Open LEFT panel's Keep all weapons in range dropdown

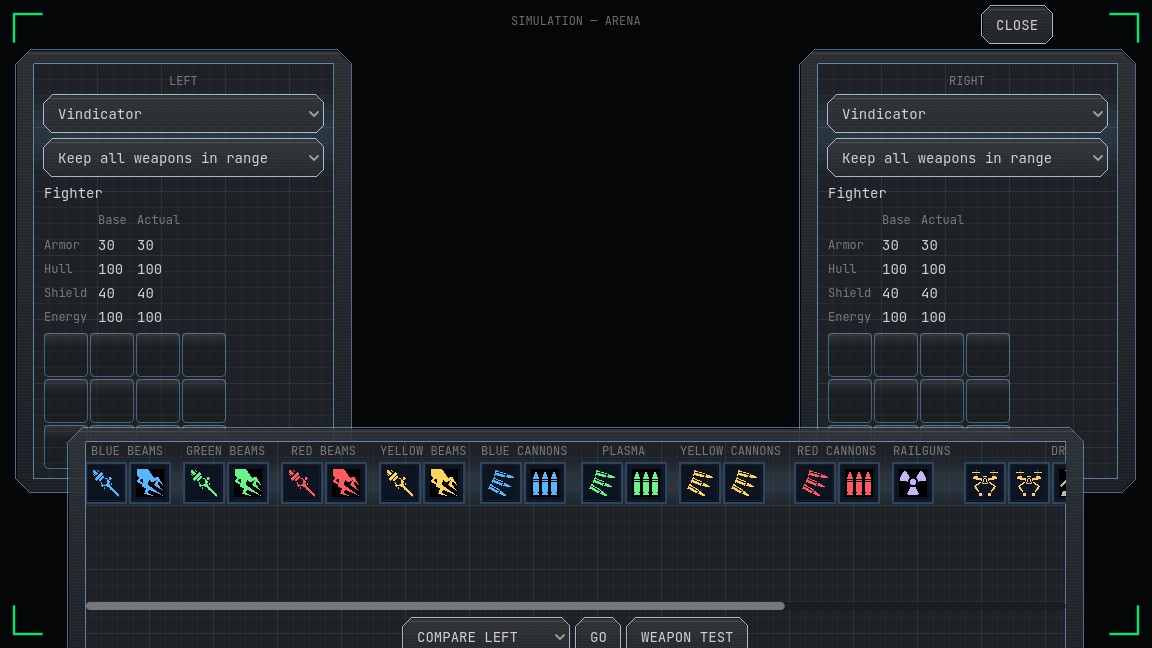(x=184, y=158)
